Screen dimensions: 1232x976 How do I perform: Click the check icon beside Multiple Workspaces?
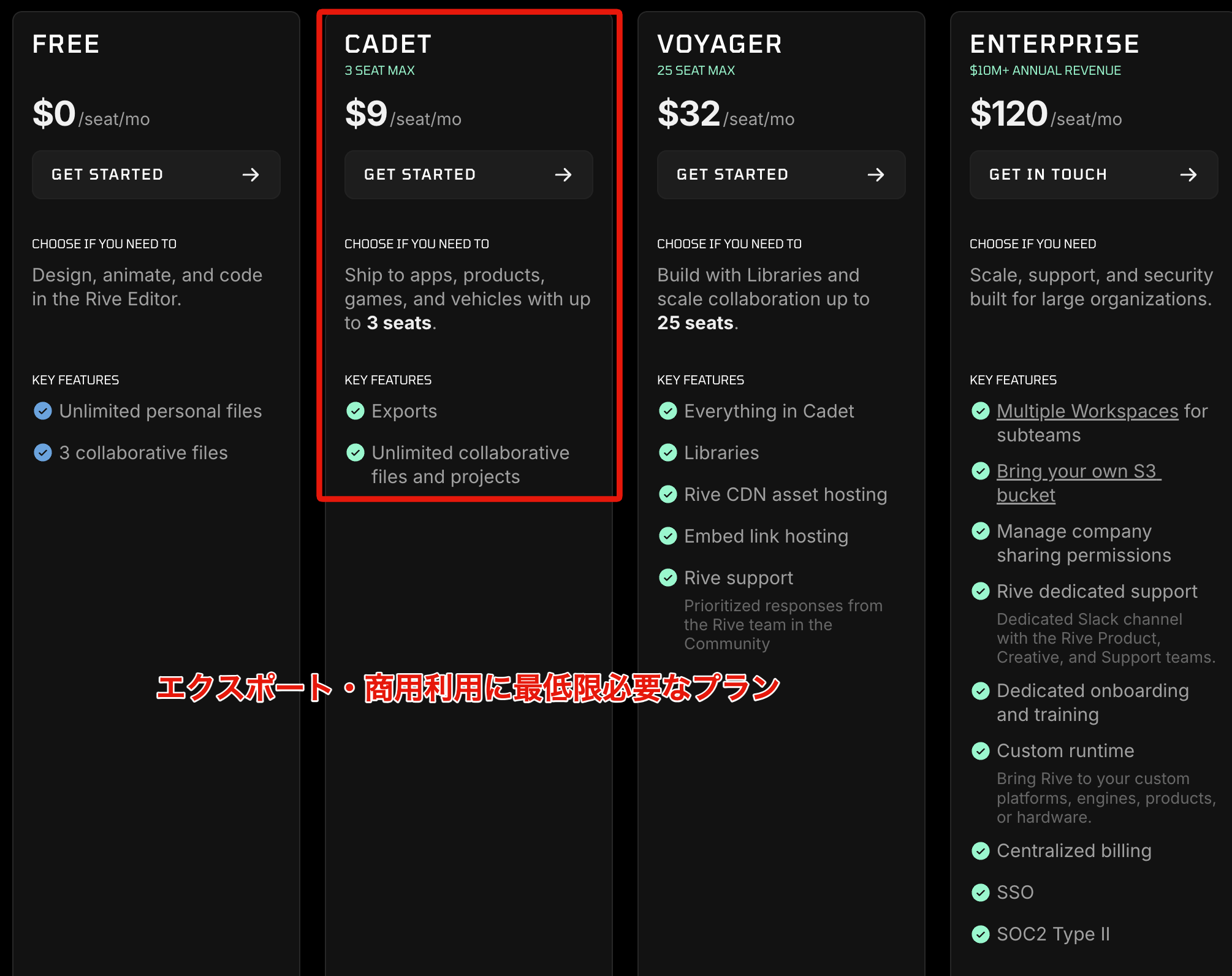(981, 411)
